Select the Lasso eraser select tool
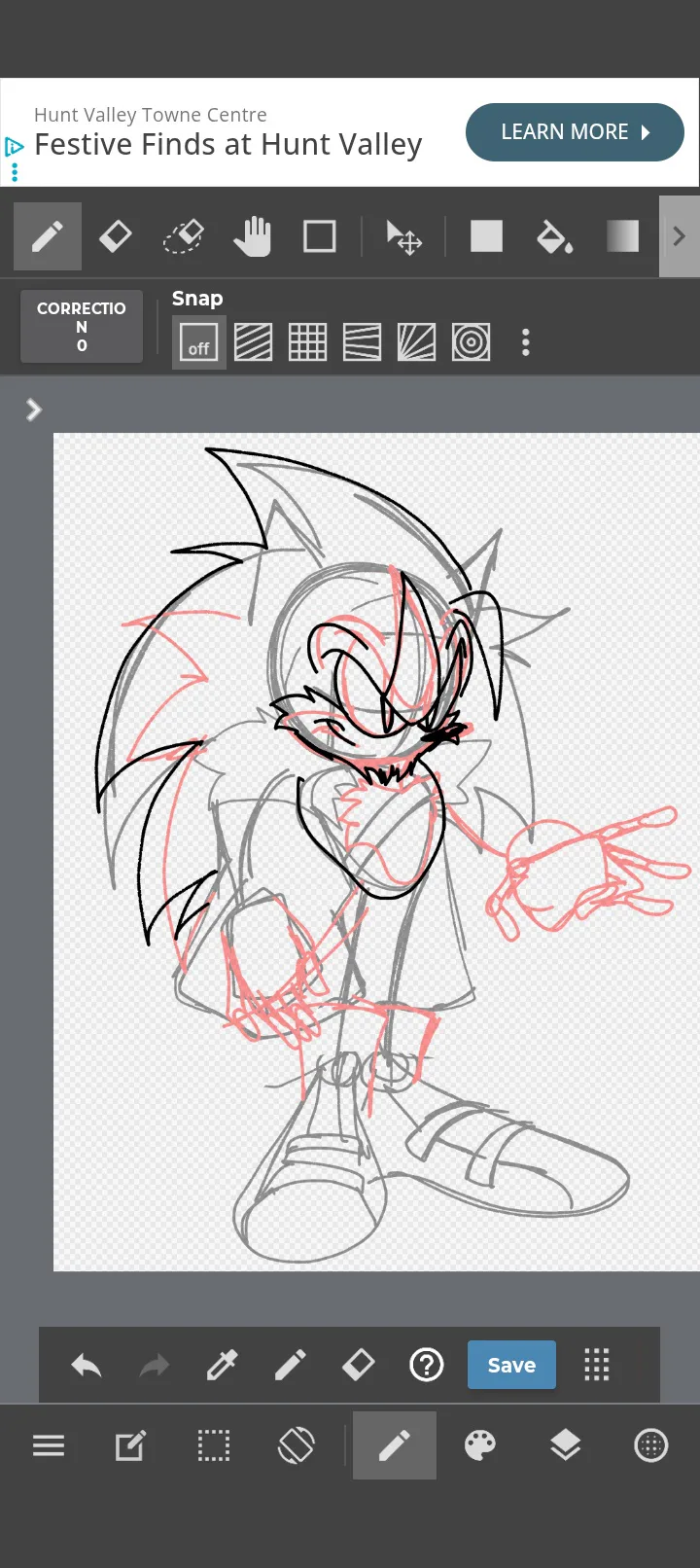The image size is (700, 1568). click(x=183, y=236)
